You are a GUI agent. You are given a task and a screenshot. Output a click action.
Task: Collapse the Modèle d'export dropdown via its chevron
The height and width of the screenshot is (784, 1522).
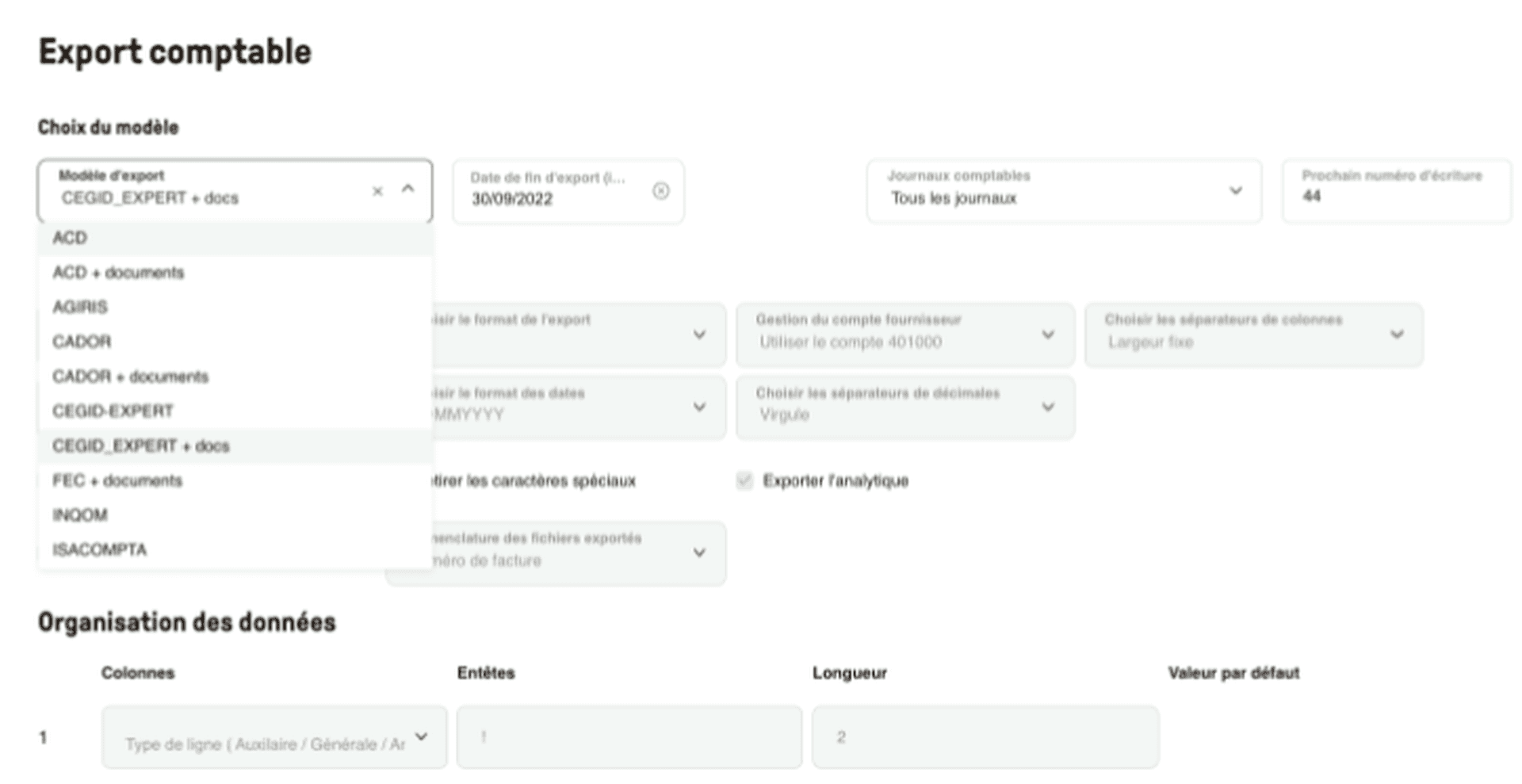[408, 189]
